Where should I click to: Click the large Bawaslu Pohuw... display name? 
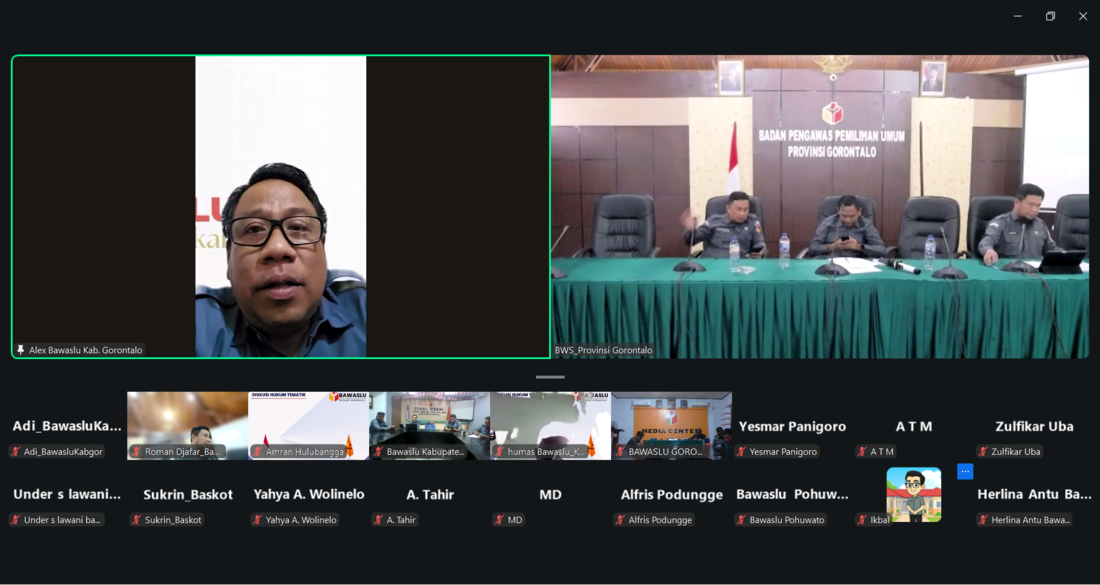coord(792,495)
